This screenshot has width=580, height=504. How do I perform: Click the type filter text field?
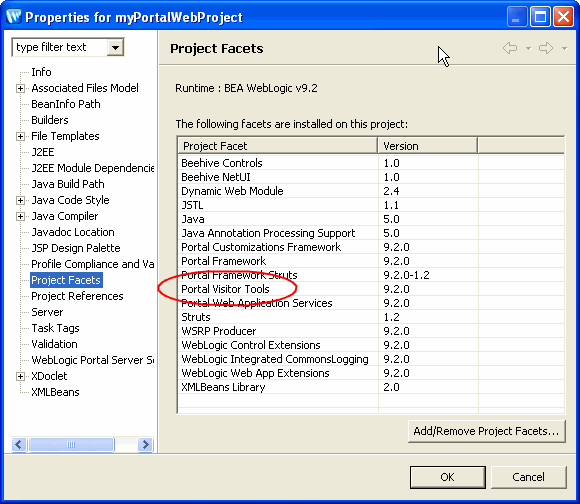pos(60,47)
